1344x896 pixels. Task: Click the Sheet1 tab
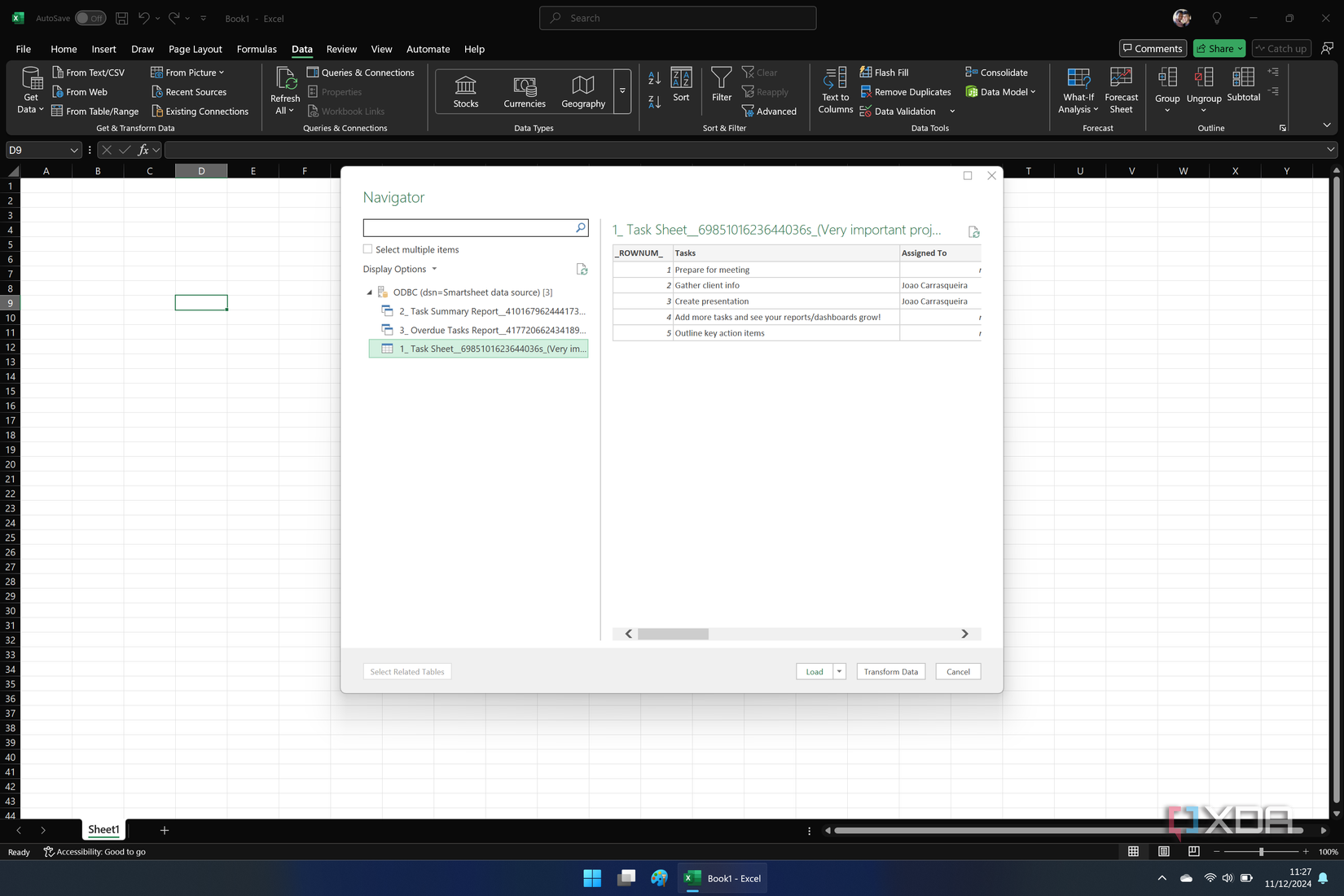103,829
